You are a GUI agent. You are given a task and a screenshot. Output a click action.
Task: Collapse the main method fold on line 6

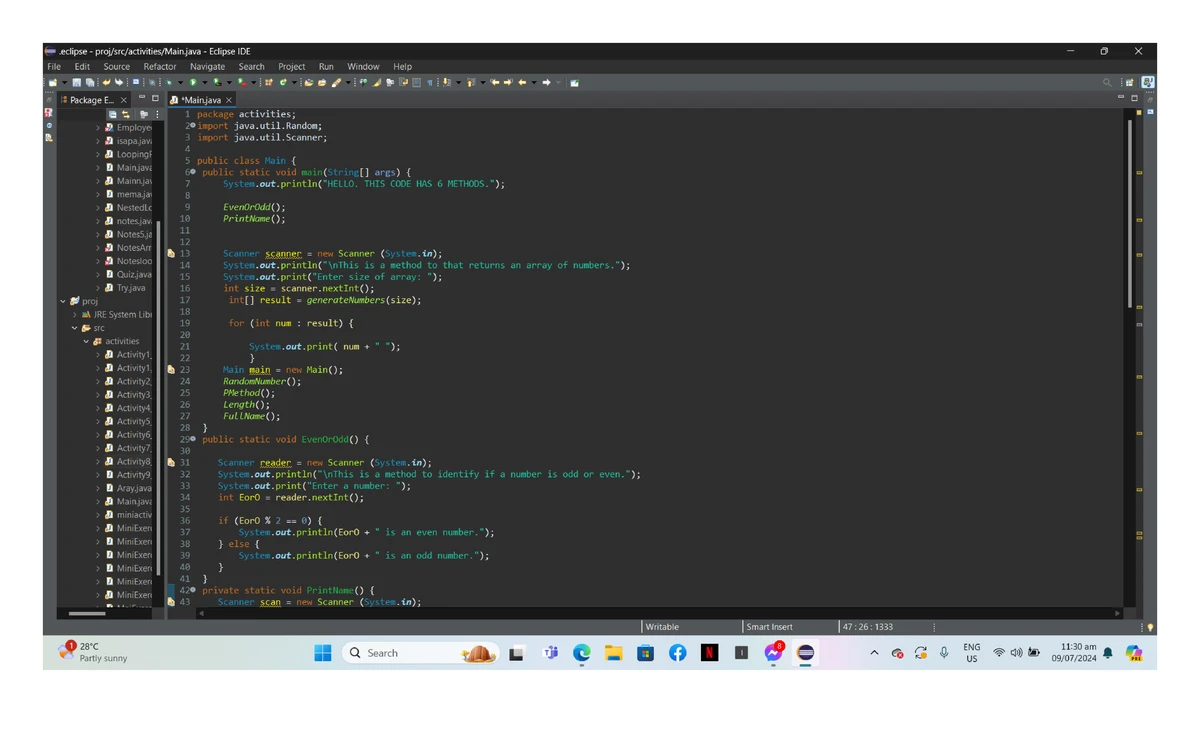click(194, 172)
